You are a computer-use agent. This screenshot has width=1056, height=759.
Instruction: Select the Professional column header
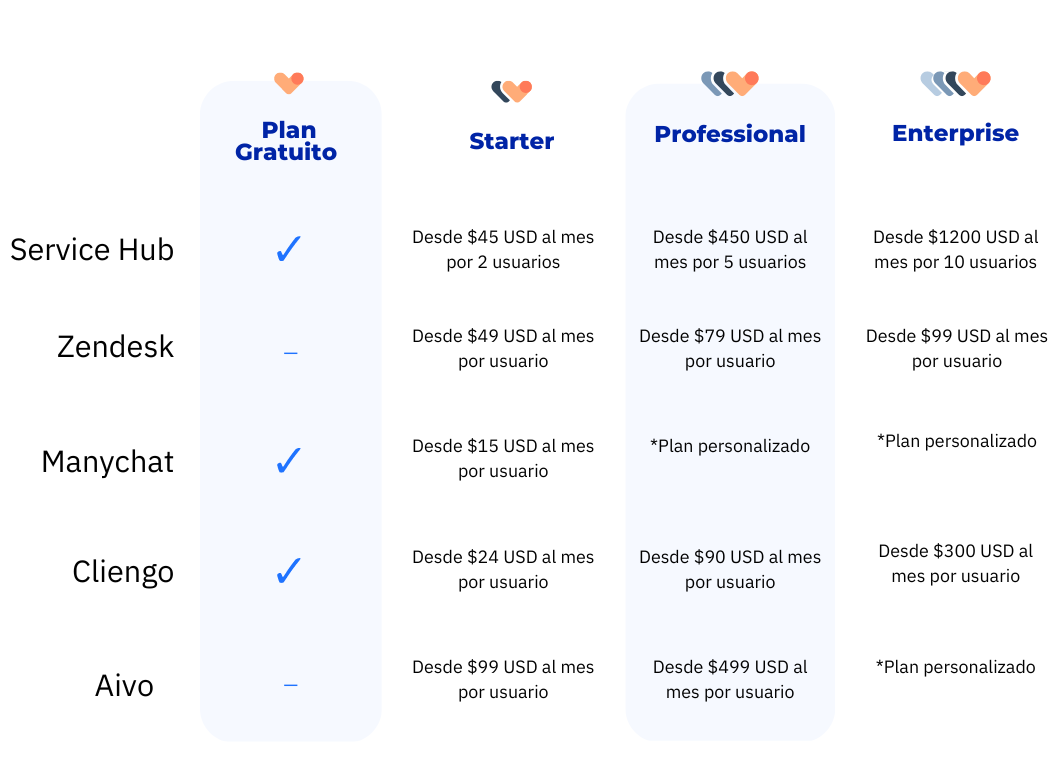point(730,134)
